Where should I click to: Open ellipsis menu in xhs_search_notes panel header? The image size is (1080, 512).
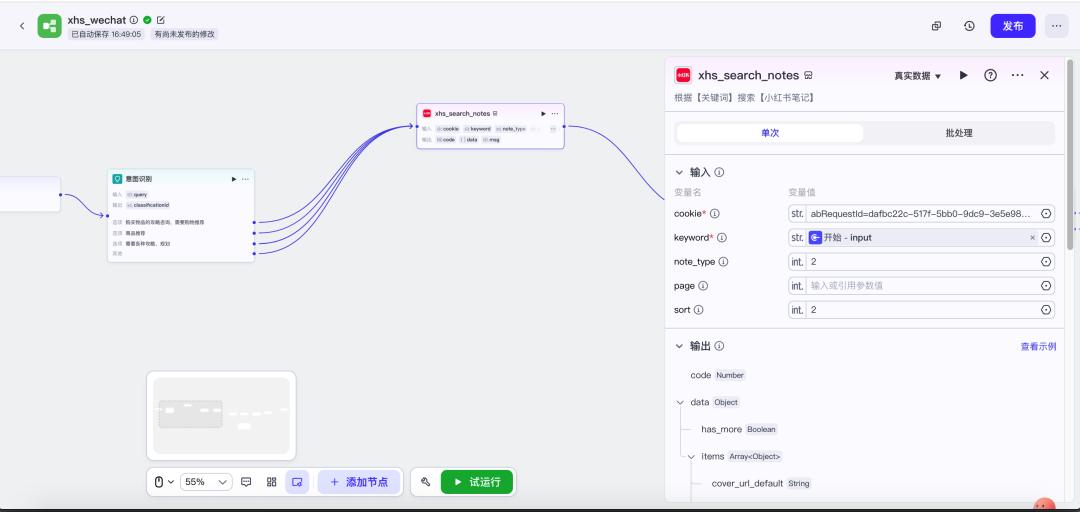(x=1017, y=75)
